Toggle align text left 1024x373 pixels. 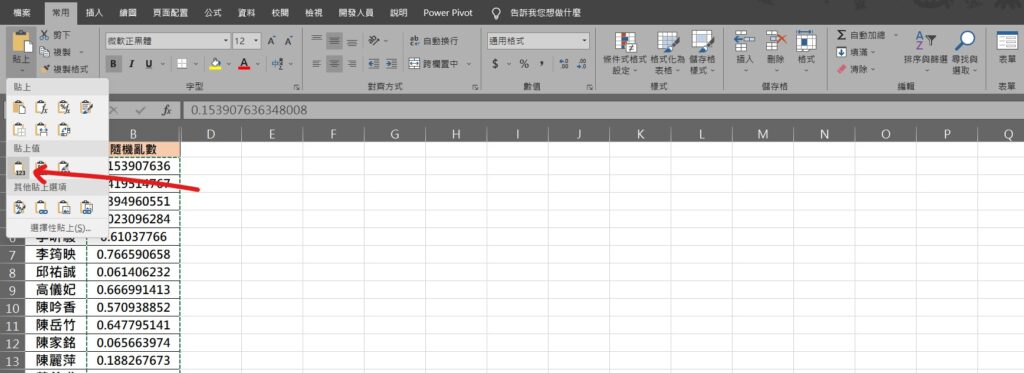(x=317, y=64)
